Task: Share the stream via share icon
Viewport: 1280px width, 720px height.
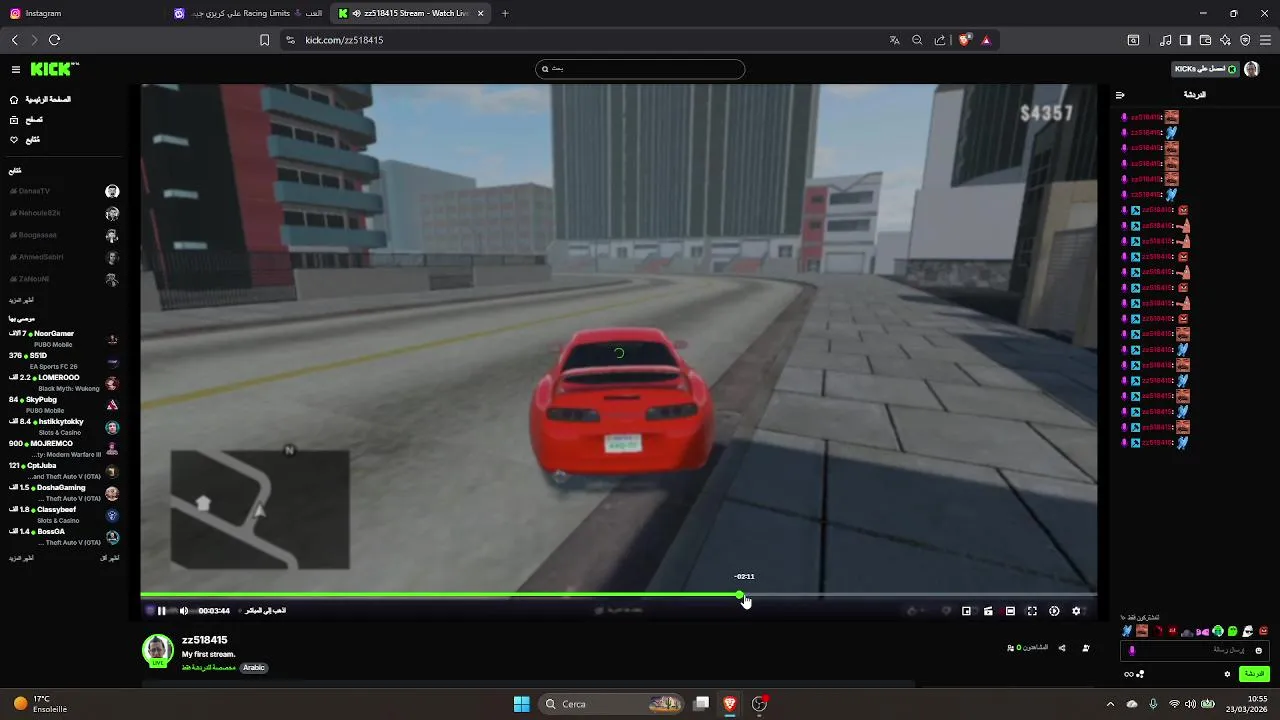Action: pos(1062,648)
